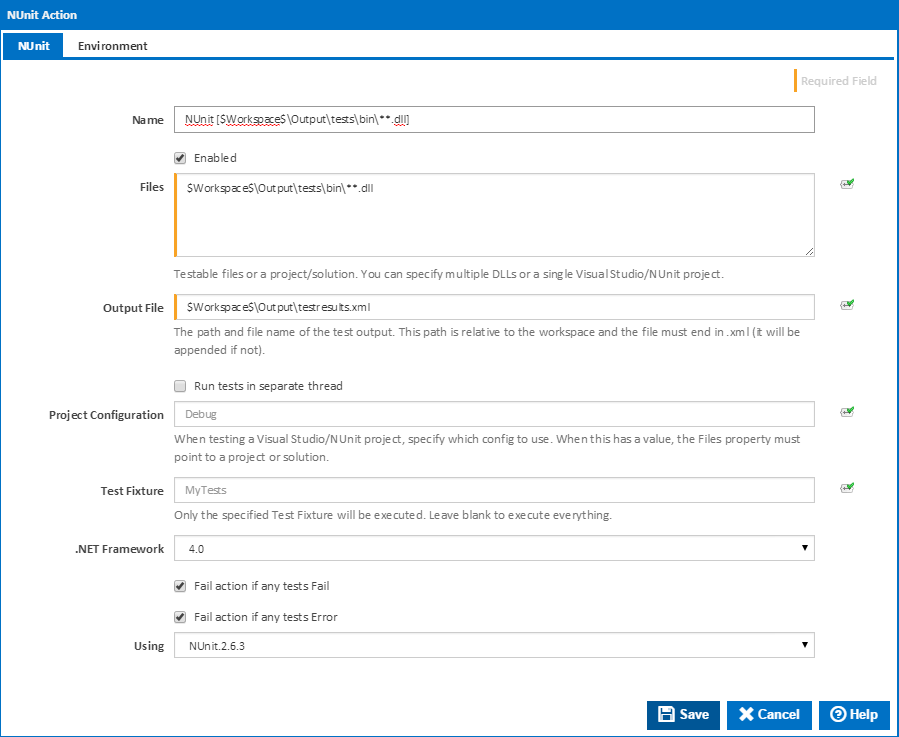Click the X icon on Cancel button
The image size is (899, 737).
pos(746,714)
